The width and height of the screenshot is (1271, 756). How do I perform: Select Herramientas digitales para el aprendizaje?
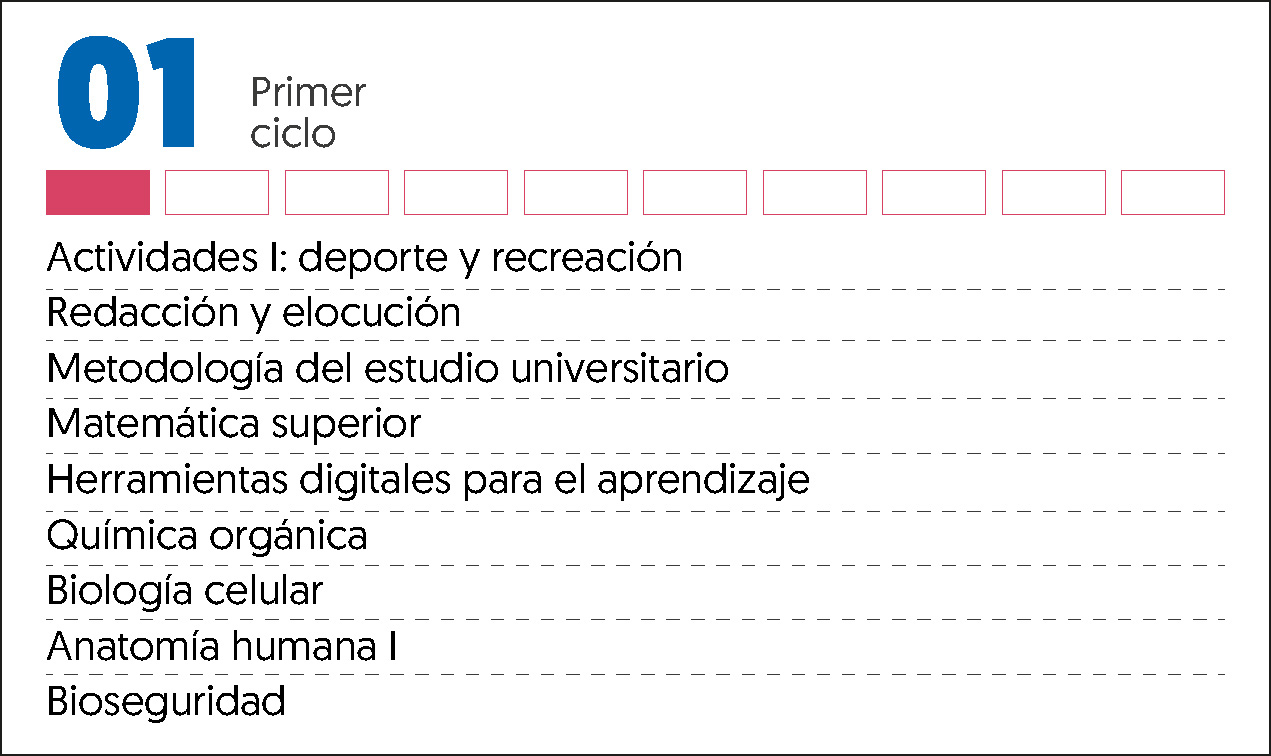coord(428,481)
